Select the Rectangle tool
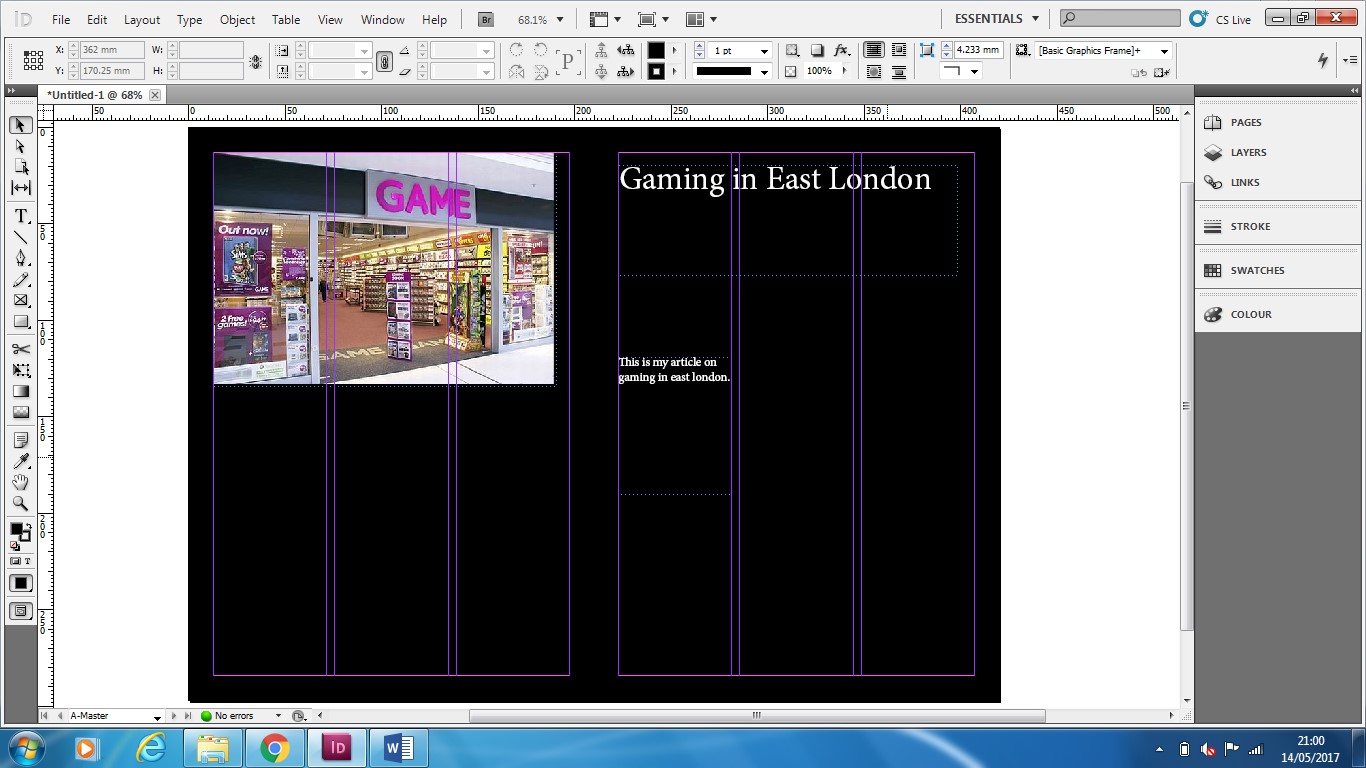The width and height of the screenshot is (1366, 768). (x=20, y=321)
